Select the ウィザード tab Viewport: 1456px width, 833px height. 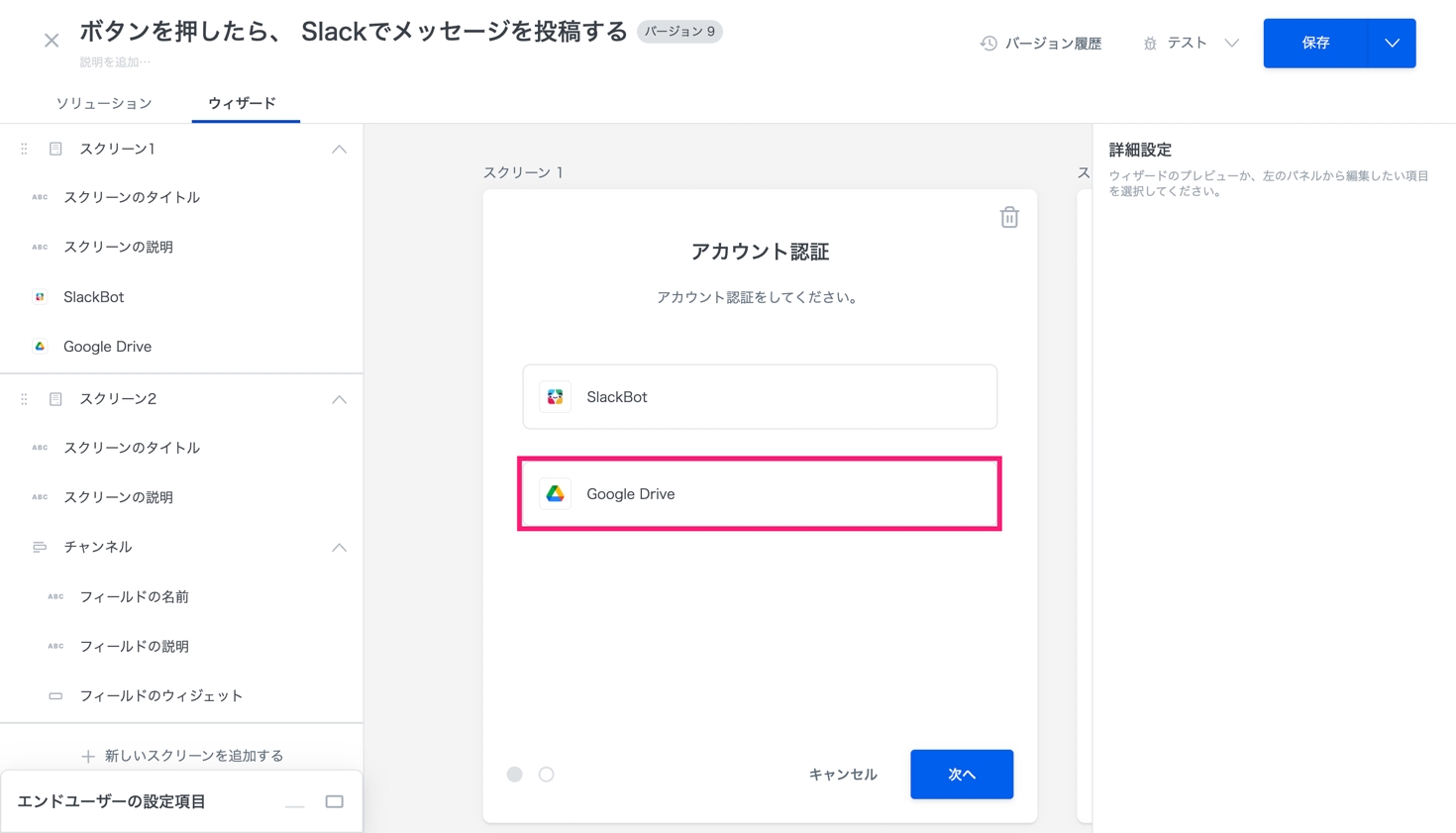point(242,103)
